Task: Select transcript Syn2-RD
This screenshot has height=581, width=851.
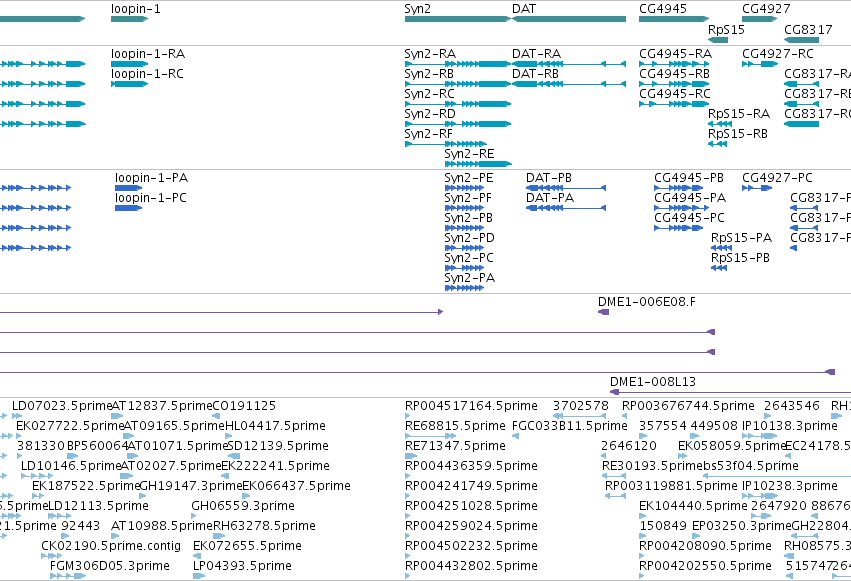Action: pyautogui.click(x=458, y=124)
